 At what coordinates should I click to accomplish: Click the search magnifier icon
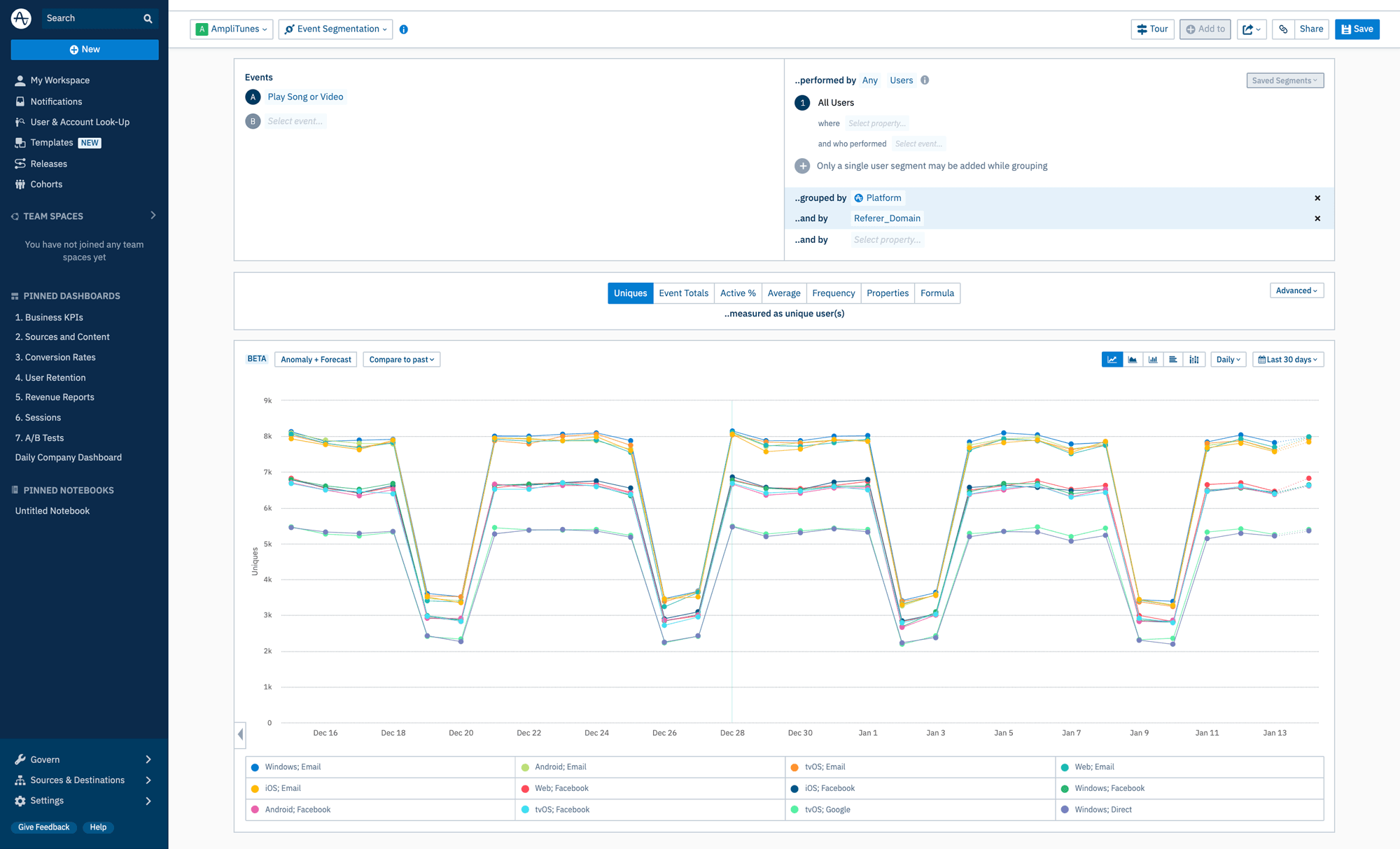point(147,18)
